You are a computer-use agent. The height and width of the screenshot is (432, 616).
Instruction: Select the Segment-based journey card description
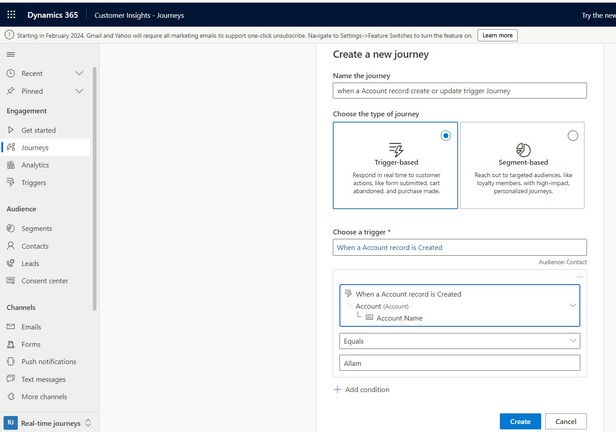click(523, 183)
